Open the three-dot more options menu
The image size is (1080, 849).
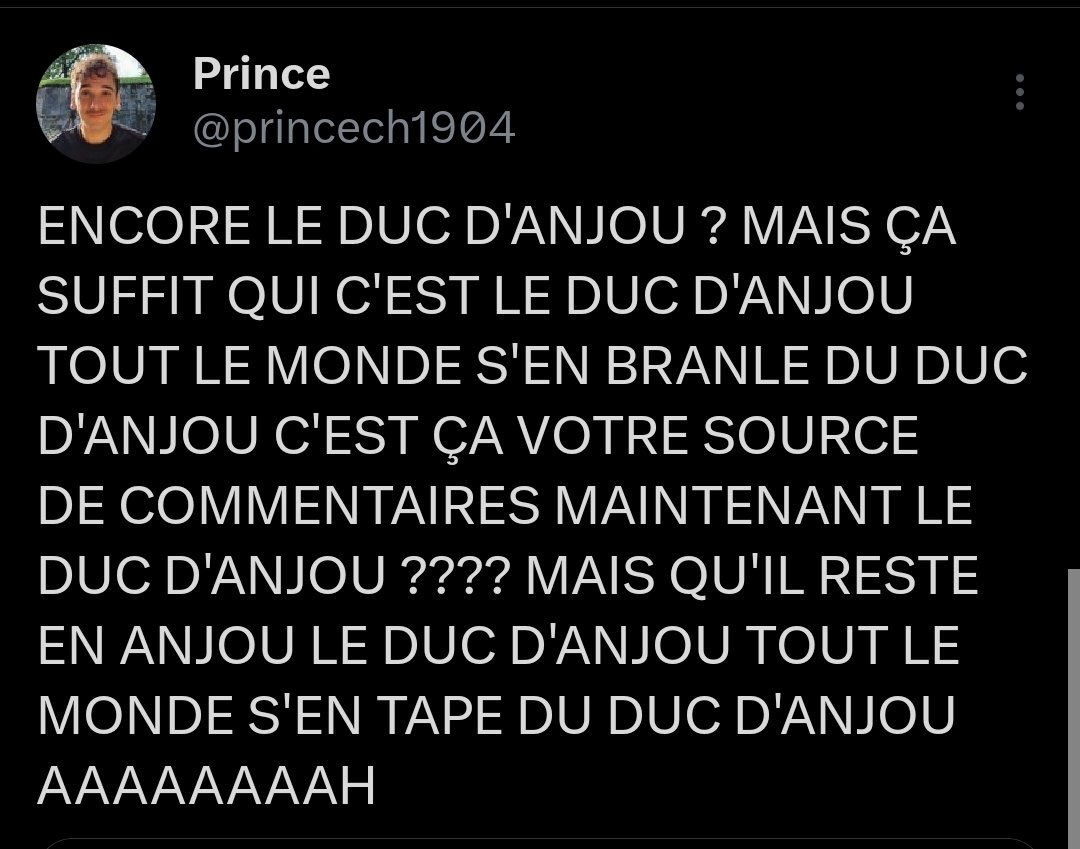(1020, 92)
